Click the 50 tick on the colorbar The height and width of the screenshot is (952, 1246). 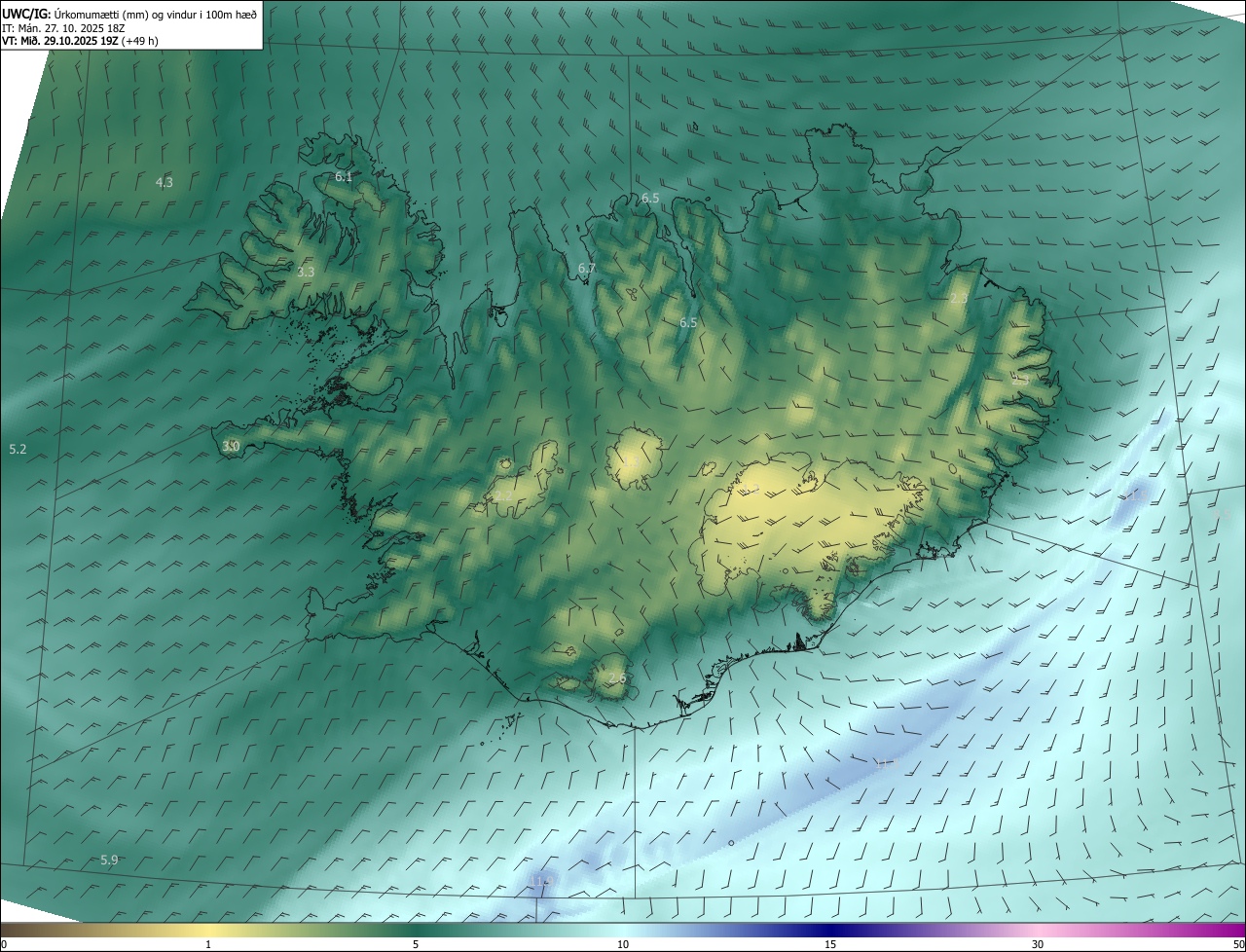pyautogui.click(x=1238, y=944)
